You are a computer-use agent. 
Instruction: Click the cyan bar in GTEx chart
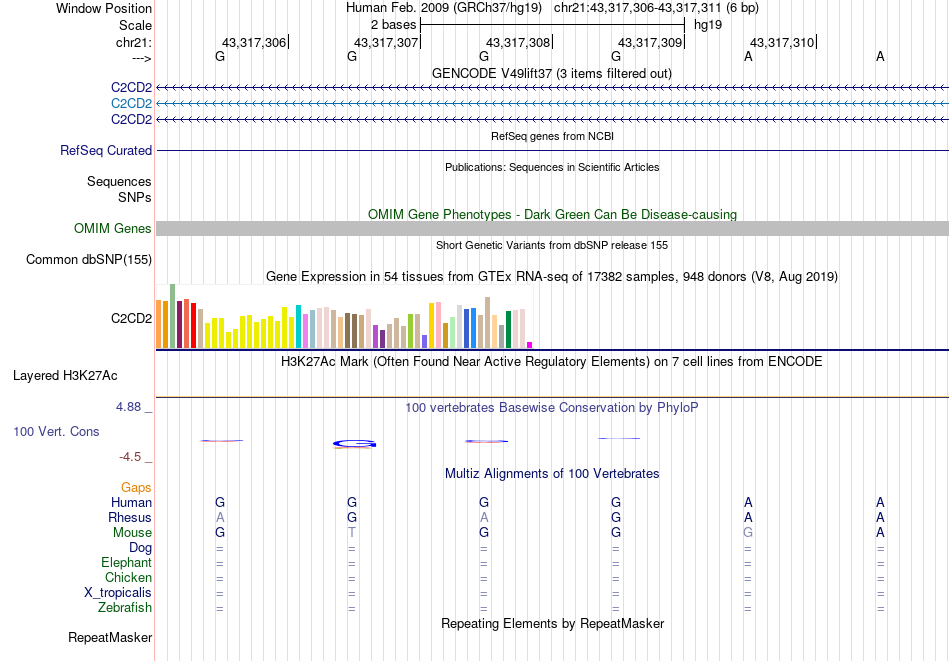(299, 327)
